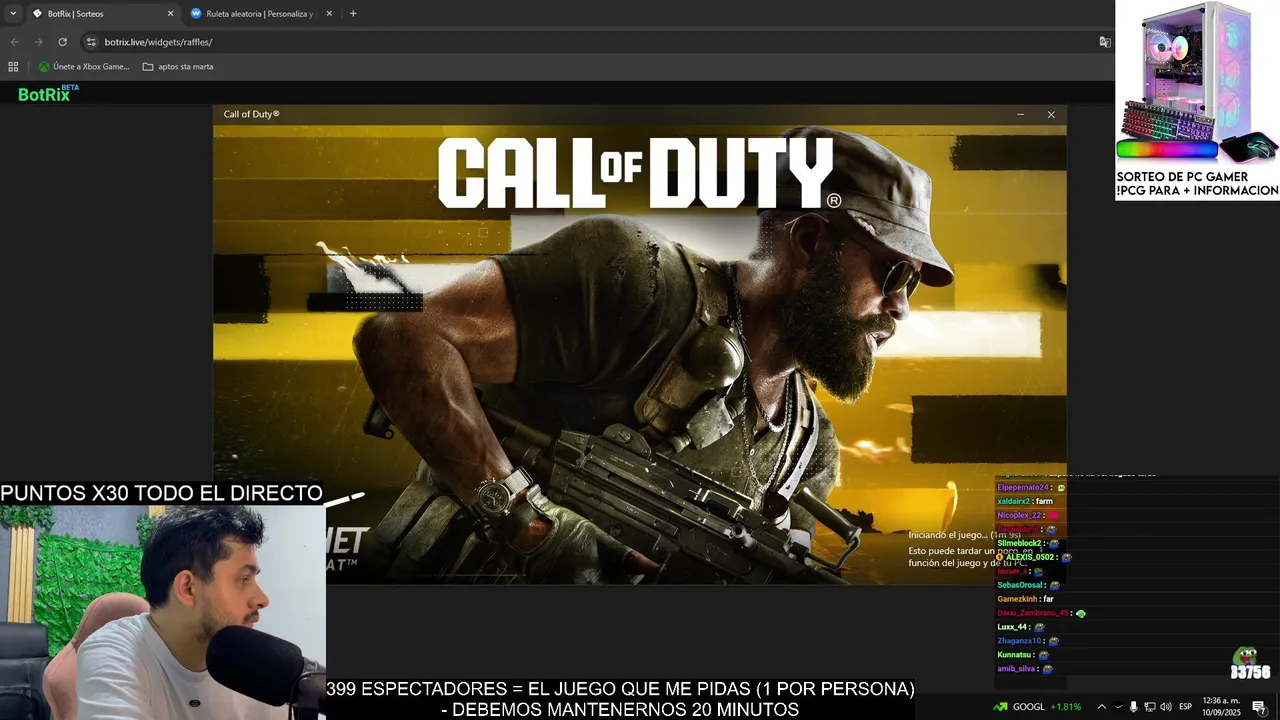Click the 'SORTEO DE PC GAMER' text
The height and width of the screenshot is (720, 1280).
1182,177
